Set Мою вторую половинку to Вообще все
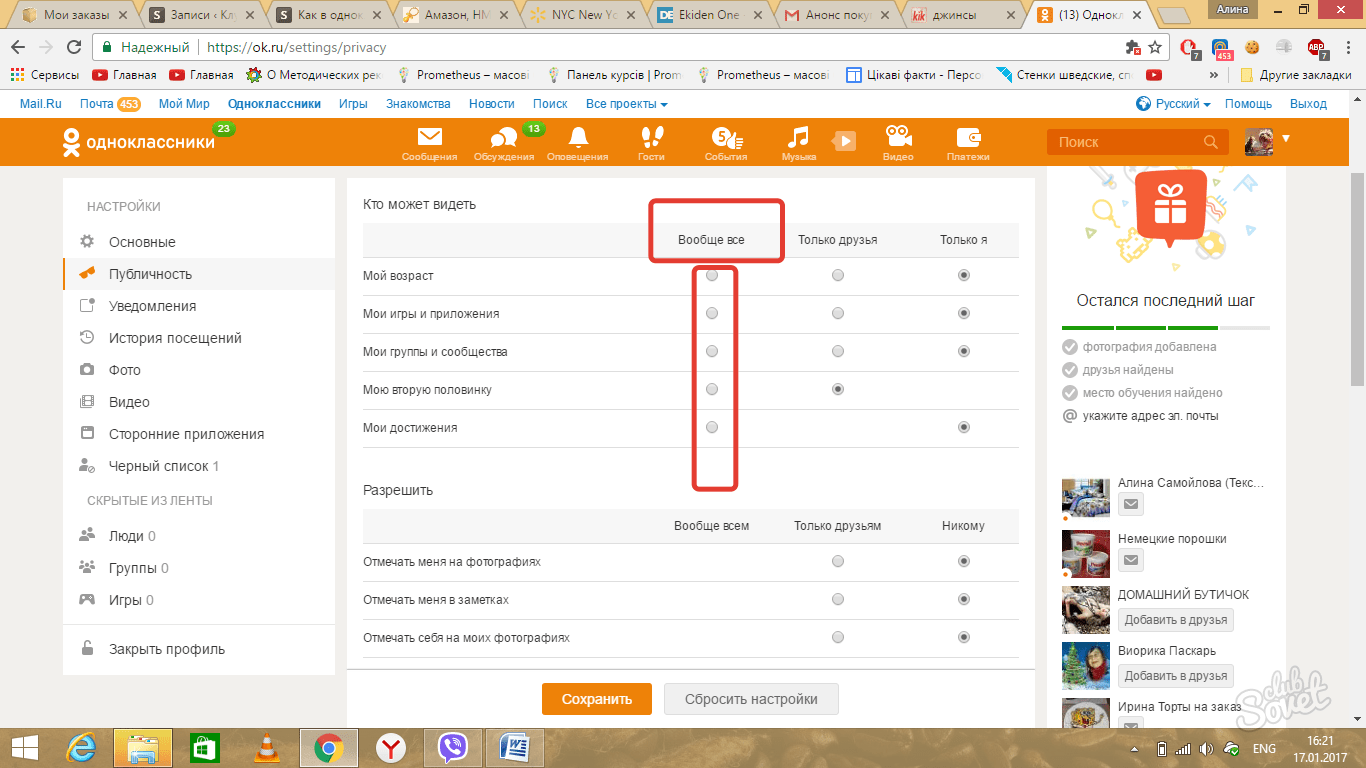 click(712, 389)
